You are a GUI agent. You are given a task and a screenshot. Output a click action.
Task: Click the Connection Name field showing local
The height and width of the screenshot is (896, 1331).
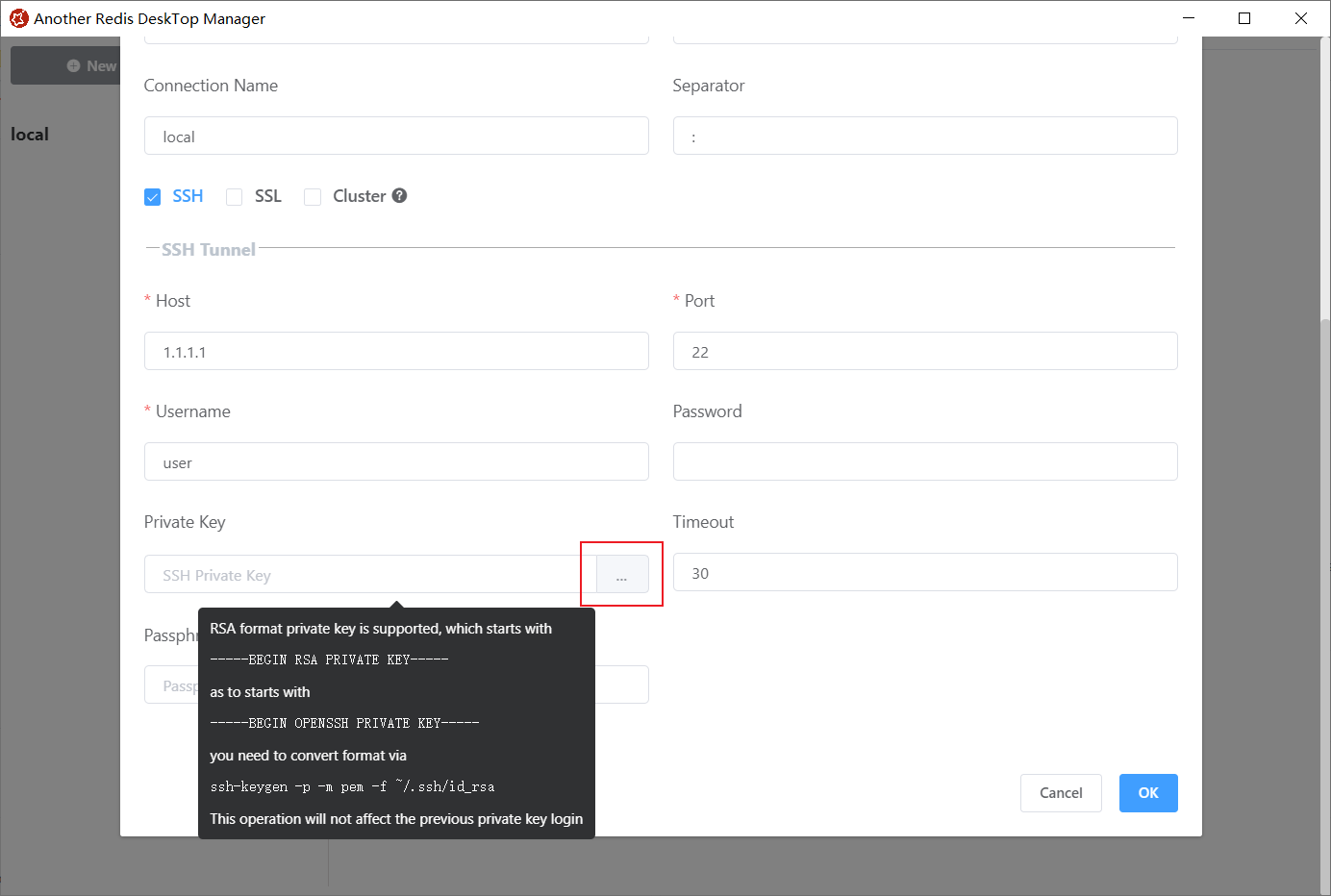pyautogui.click(x=396, y=136)
